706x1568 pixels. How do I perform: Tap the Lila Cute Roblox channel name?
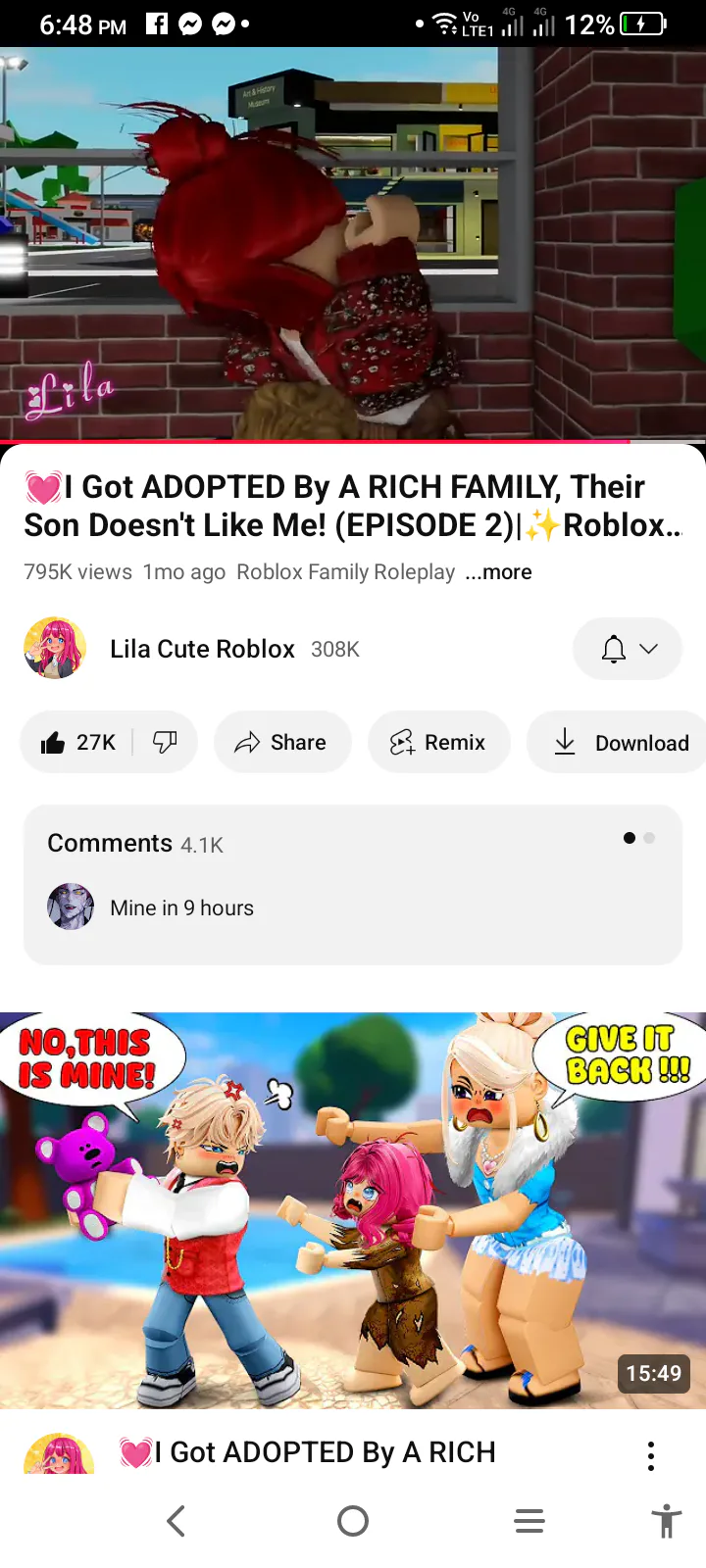tap(202, 649)
